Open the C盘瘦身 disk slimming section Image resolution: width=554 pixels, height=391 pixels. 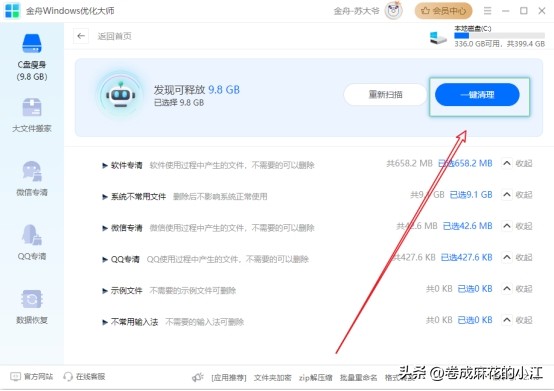click(32, 57)
